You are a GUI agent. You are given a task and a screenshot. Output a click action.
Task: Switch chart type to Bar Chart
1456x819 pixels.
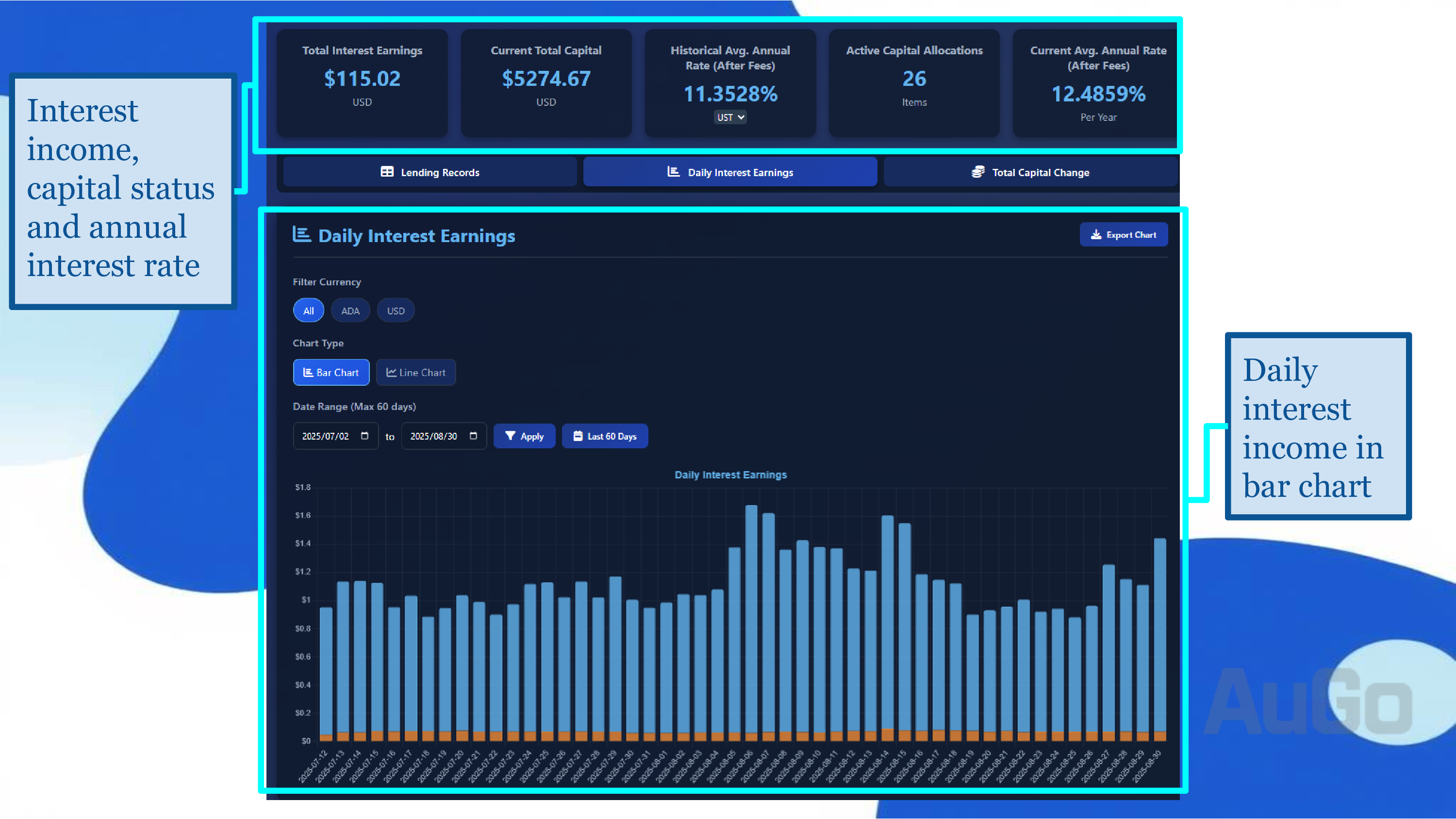(331, 373)
